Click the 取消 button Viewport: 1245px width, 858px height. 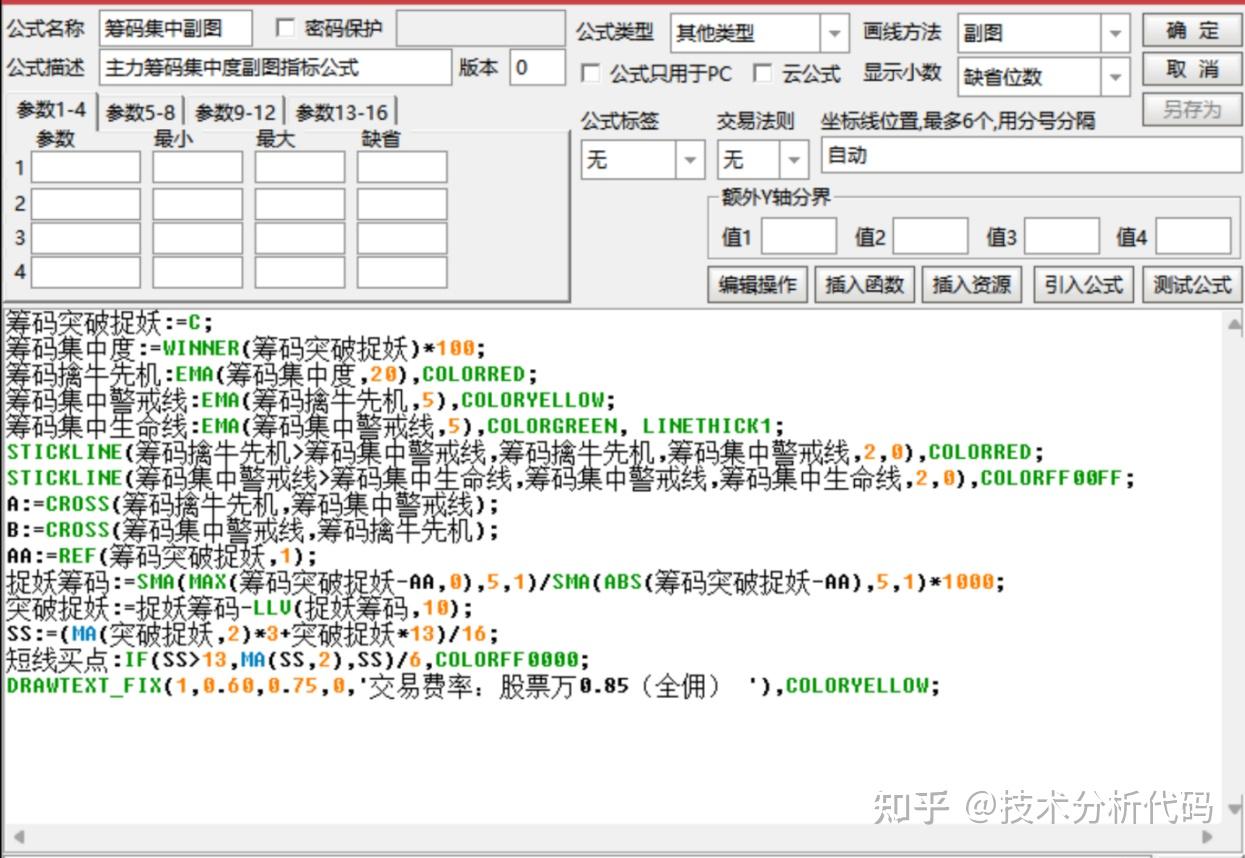pos(1192,69)
